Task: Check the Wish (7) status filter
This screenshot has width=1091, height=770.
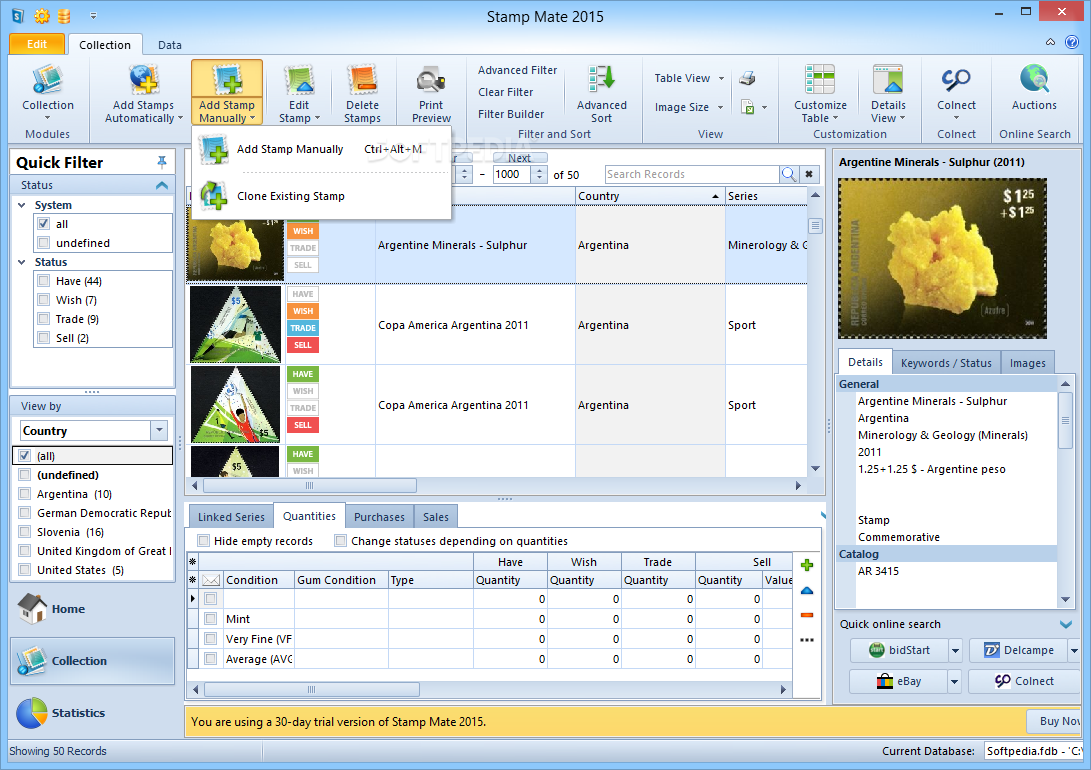Action: pyautogui.click(x=44, y=300)
